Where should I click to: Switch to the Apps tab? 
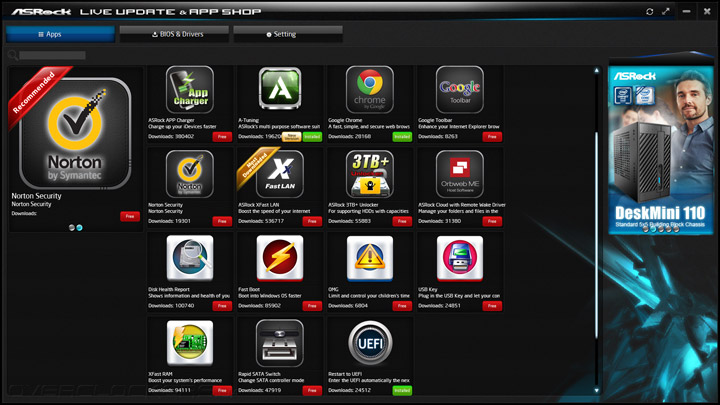click(x=60, y=34)
